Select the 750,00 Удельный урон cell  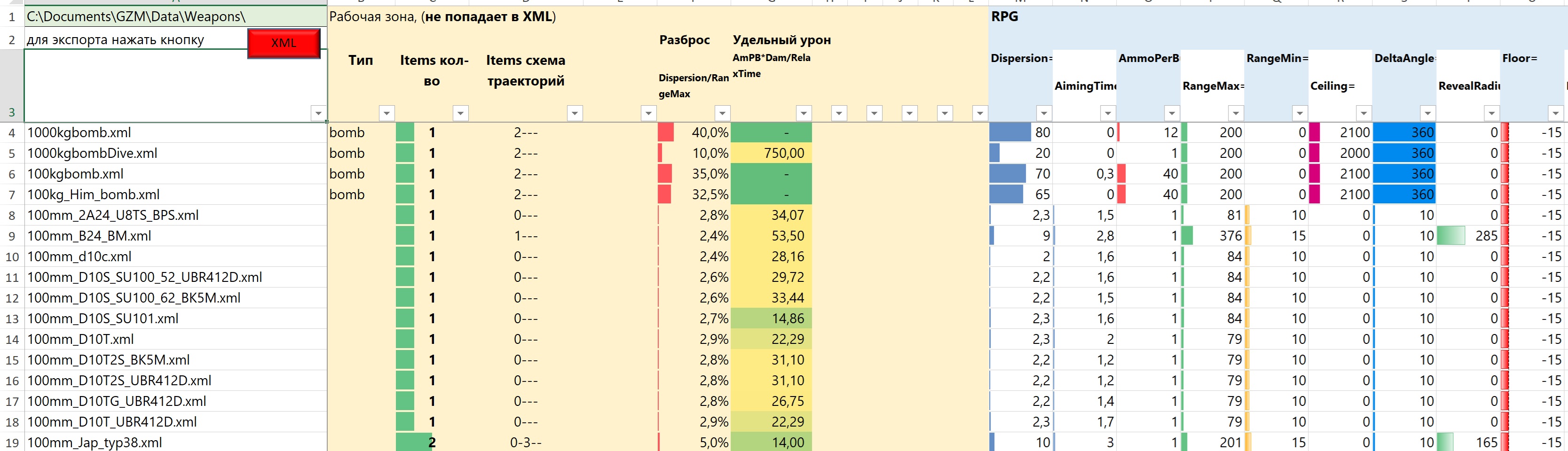tap(771, 153)
